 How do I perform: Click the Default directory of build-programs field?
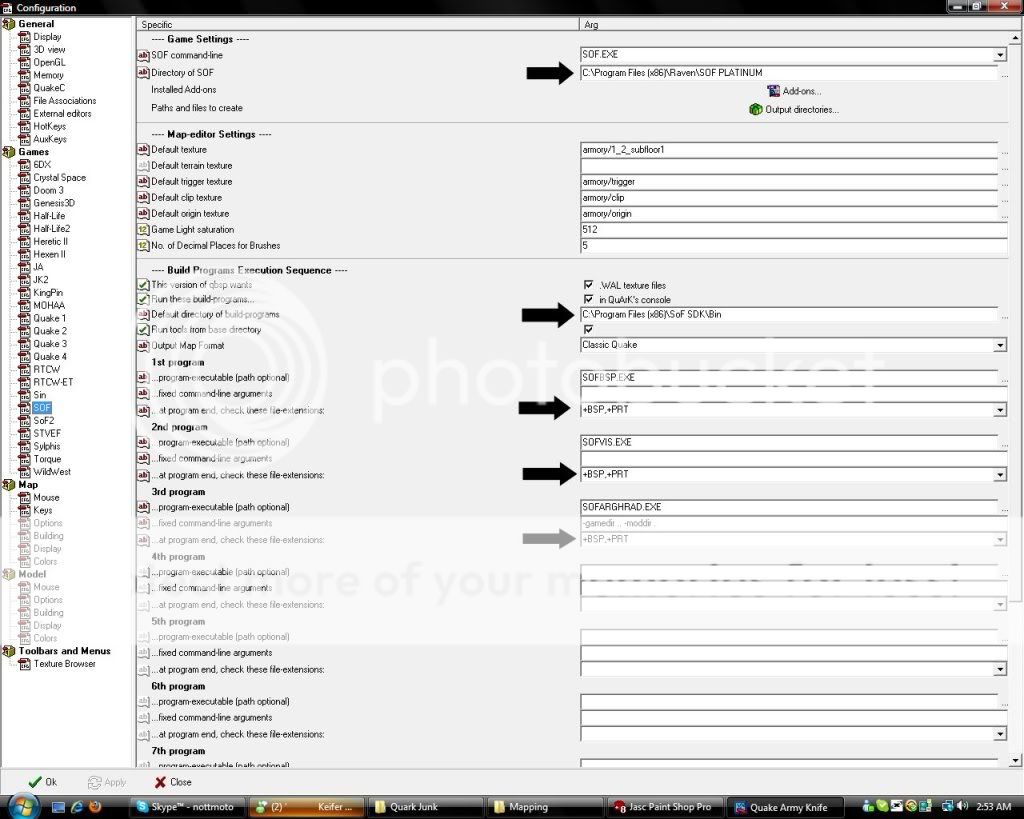point(789,314)
